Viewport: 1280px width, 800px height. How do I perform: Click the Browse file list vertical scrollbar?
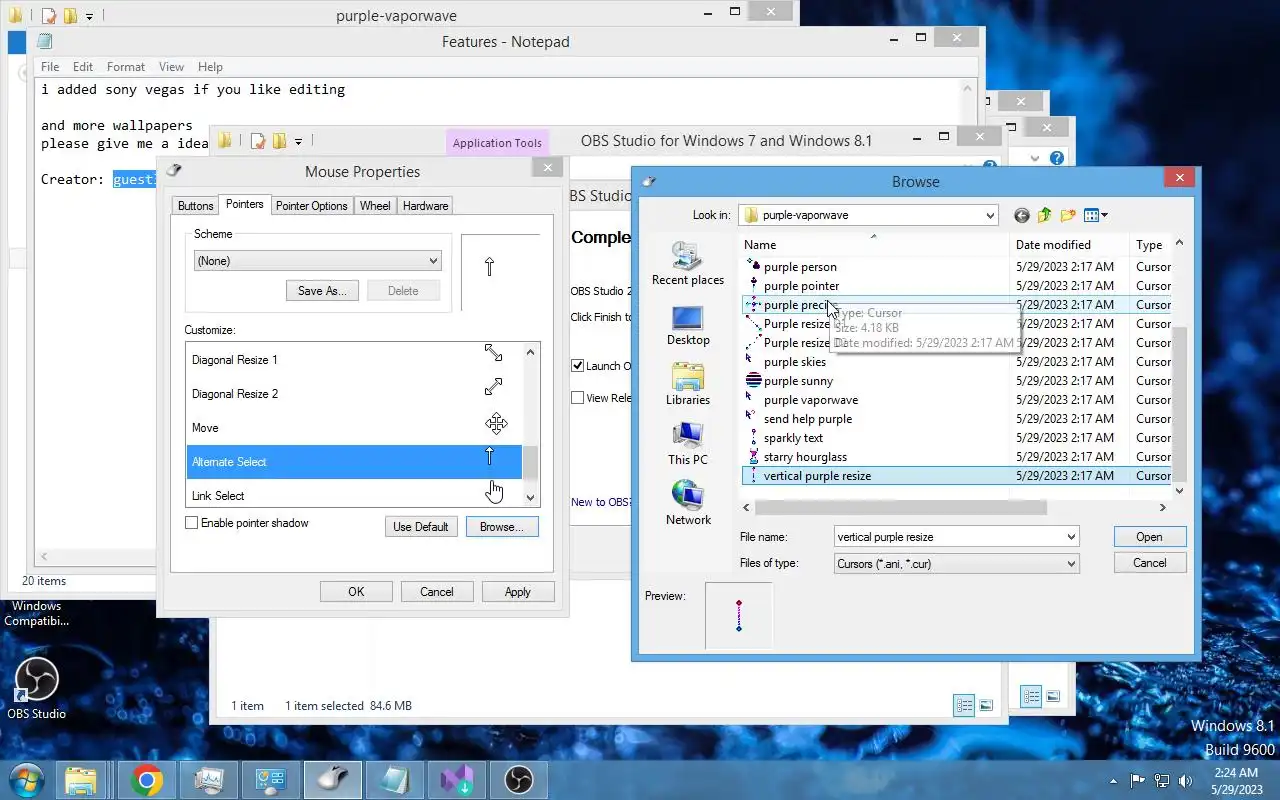tap(1179, 405)
